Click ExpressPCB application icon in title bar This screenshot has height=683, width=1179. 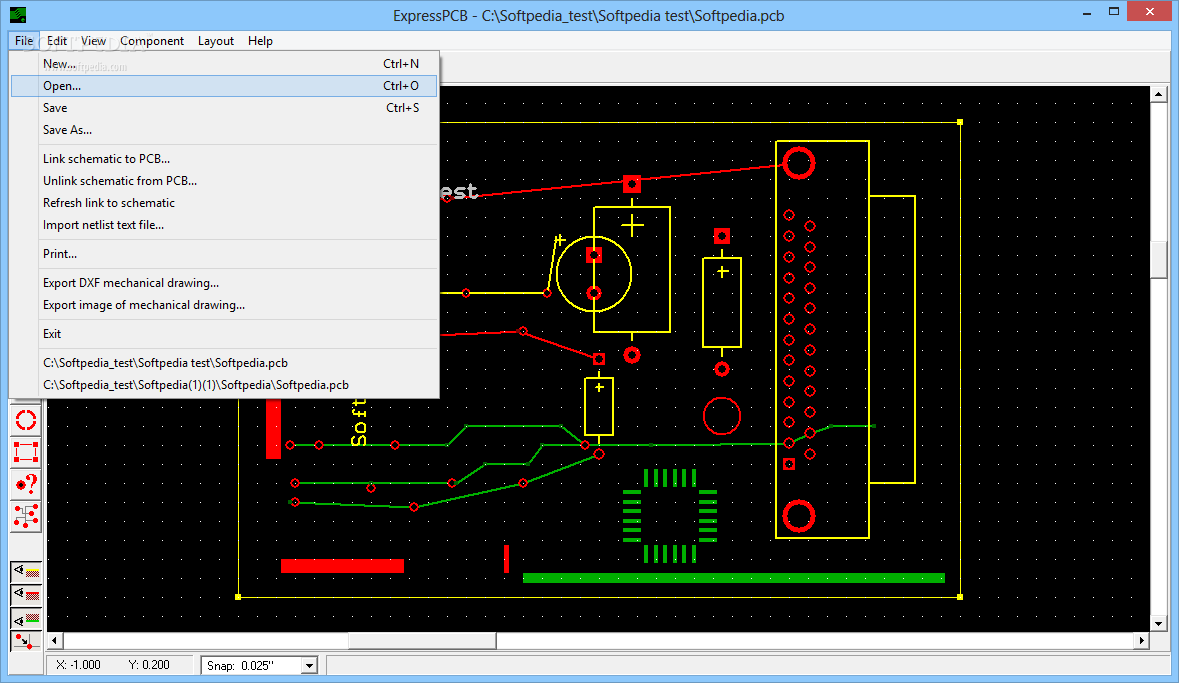tap(18, 14)
